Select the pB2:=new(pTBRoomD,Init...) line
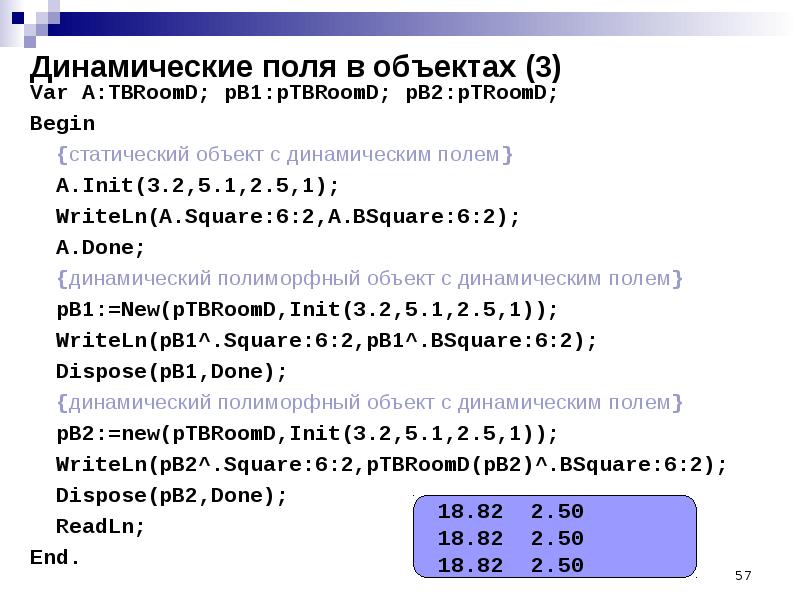800x600 pixels. click(x=307, y=433)
